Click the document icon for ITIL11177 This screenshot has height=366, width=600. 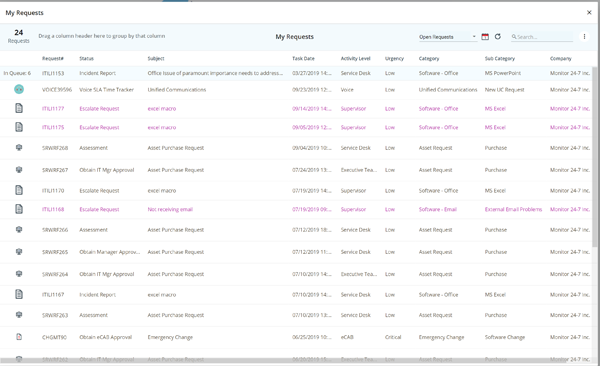[x=19, y=108]
